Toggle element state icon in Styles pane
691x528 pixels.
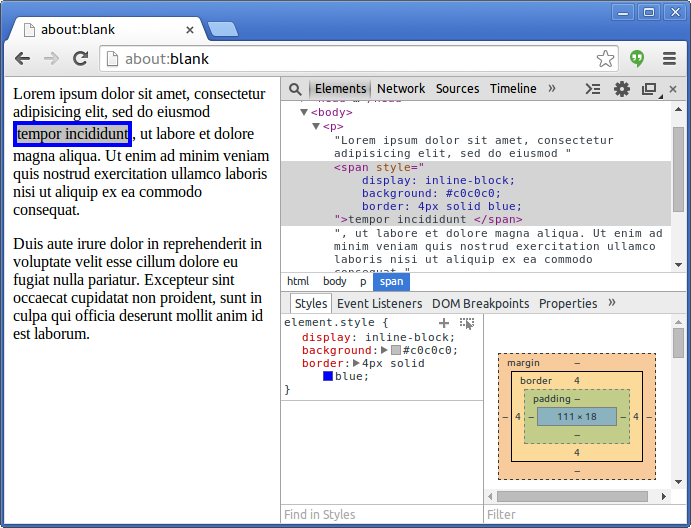[x=467, y=323]
